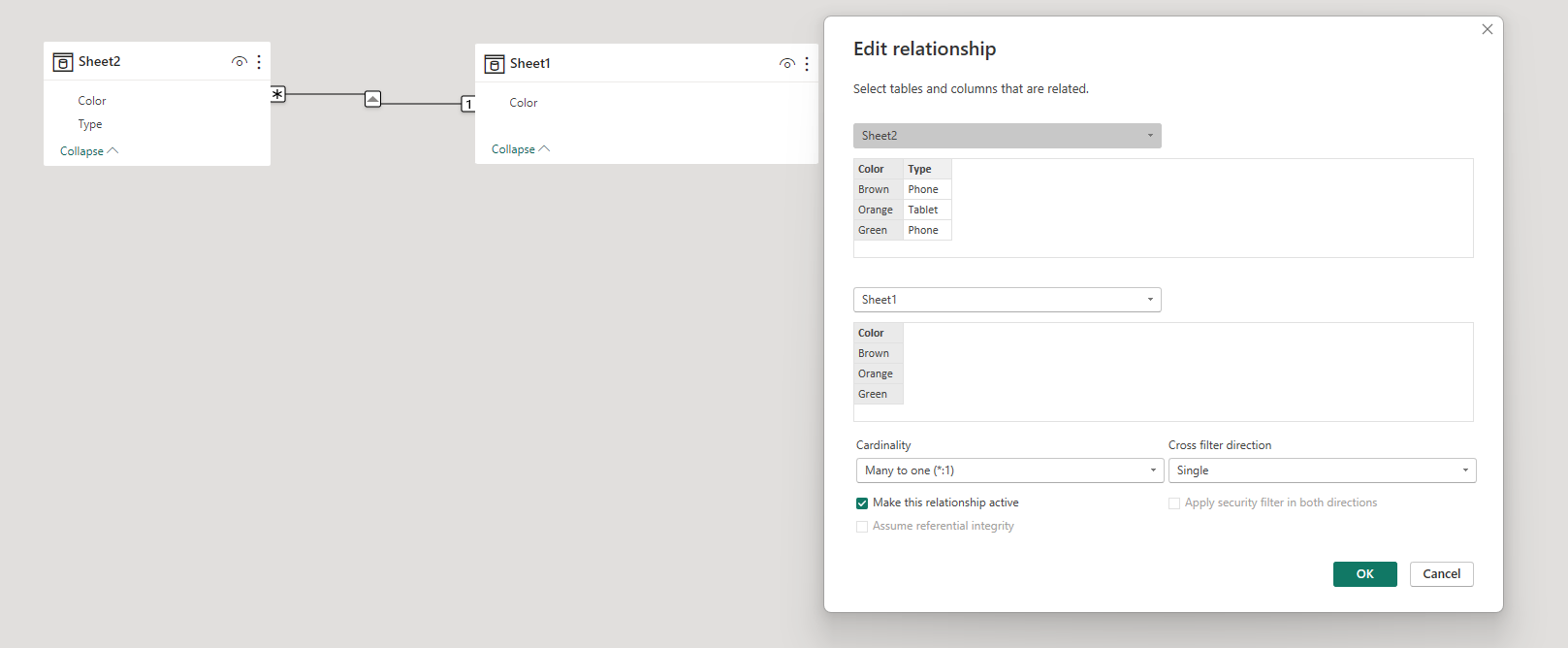Click Orange cell in Sheet1 preview
Viewport: 1568px width, 648px height.
pyautogui.click(x=879, y=373)
